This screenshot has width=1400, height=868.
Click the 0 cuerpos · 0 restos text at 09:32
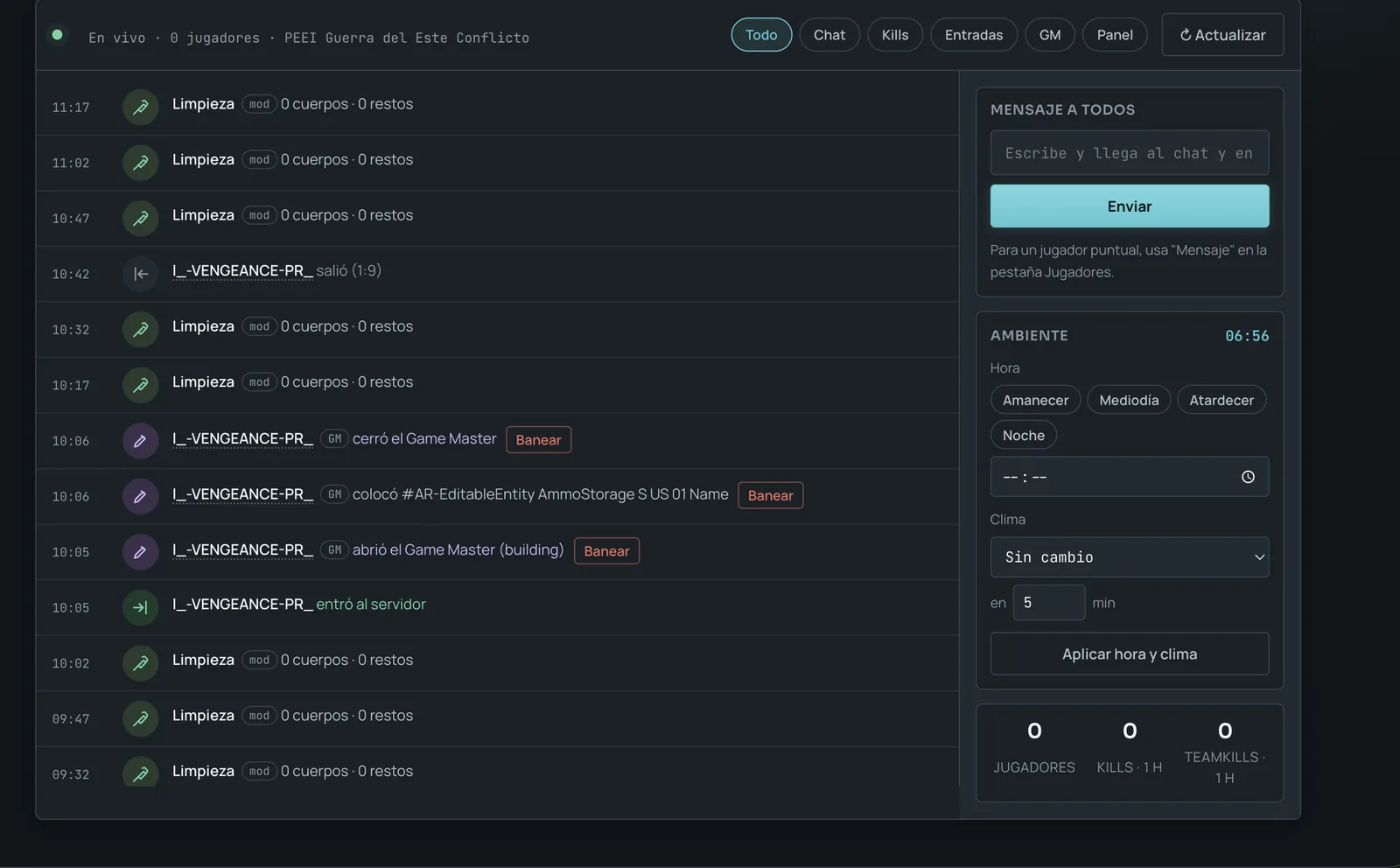(346, 771)
